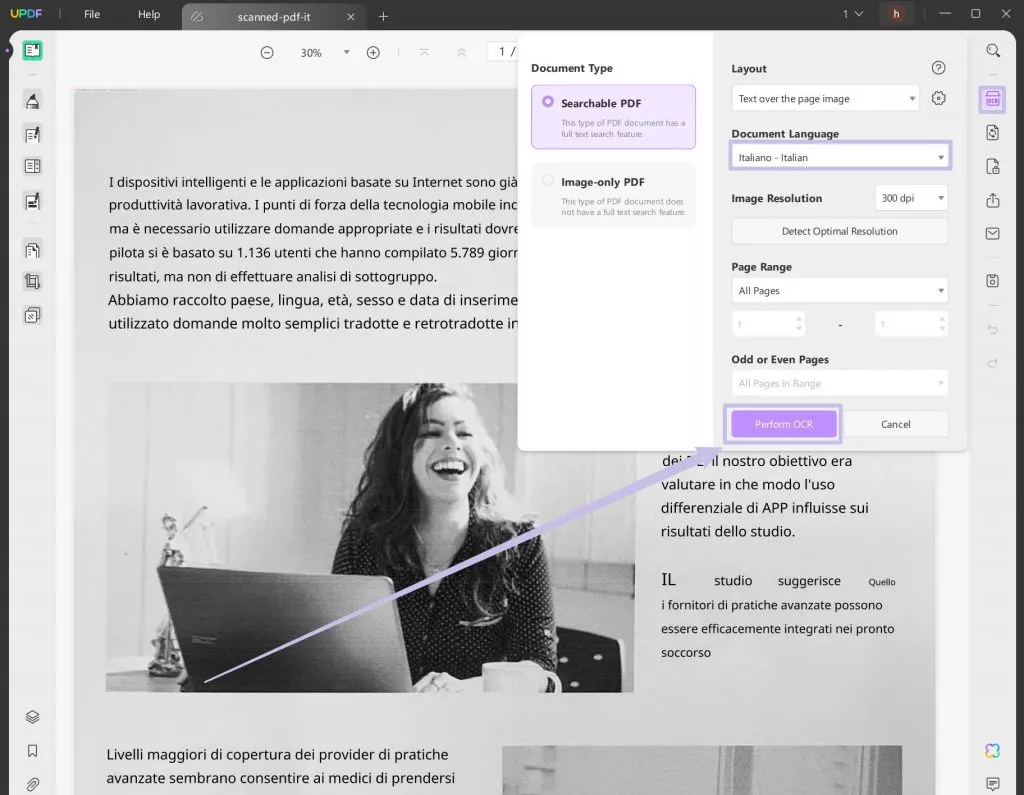The height and width of the screenshot is (795, 1024).
Task: Show the Bookmarks panel
Action: (x=32, y=751)
